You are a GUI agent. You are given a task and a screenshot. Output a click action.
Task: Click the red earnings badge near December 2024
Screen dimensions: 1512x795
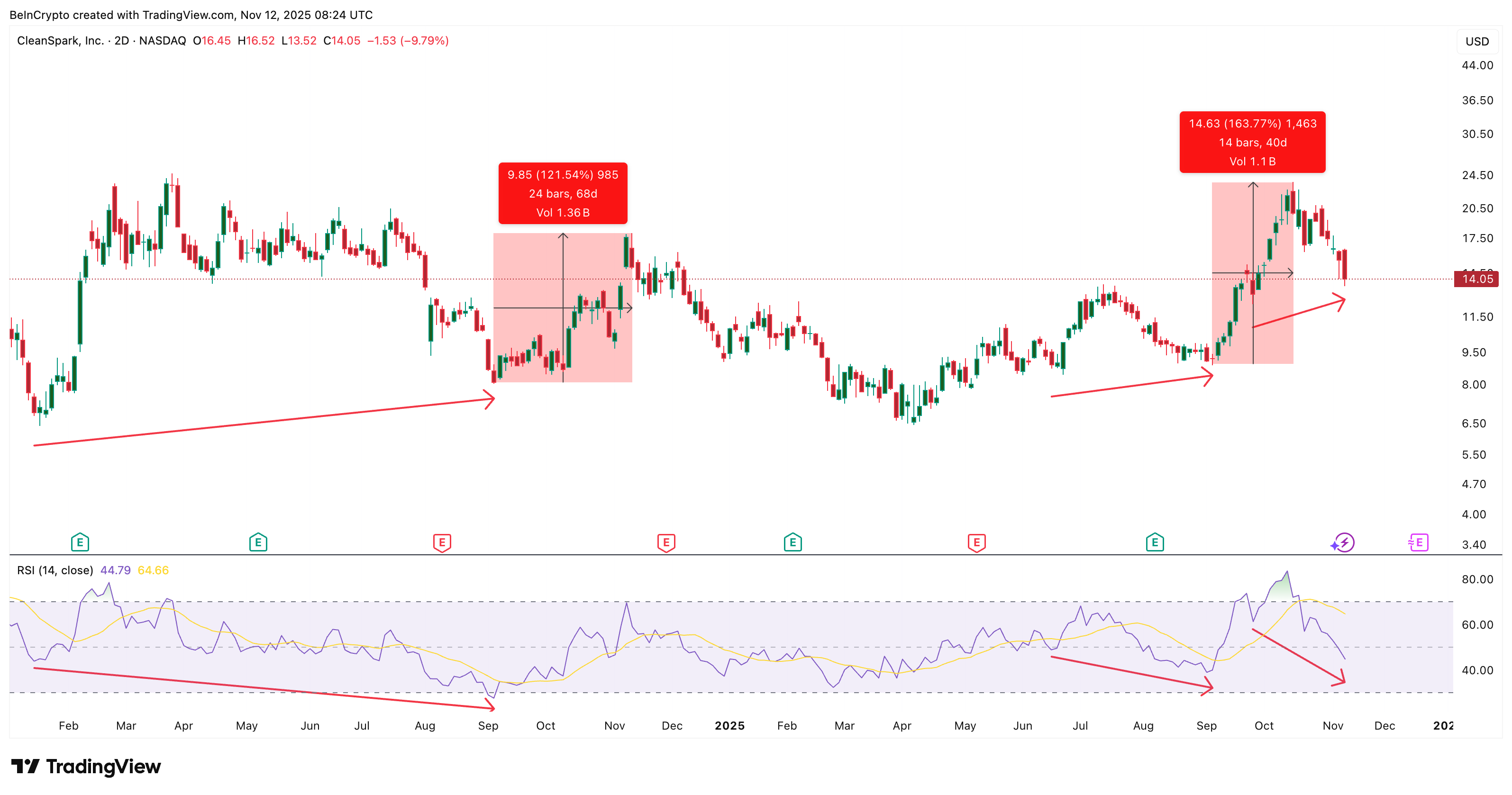coord(666,542)
